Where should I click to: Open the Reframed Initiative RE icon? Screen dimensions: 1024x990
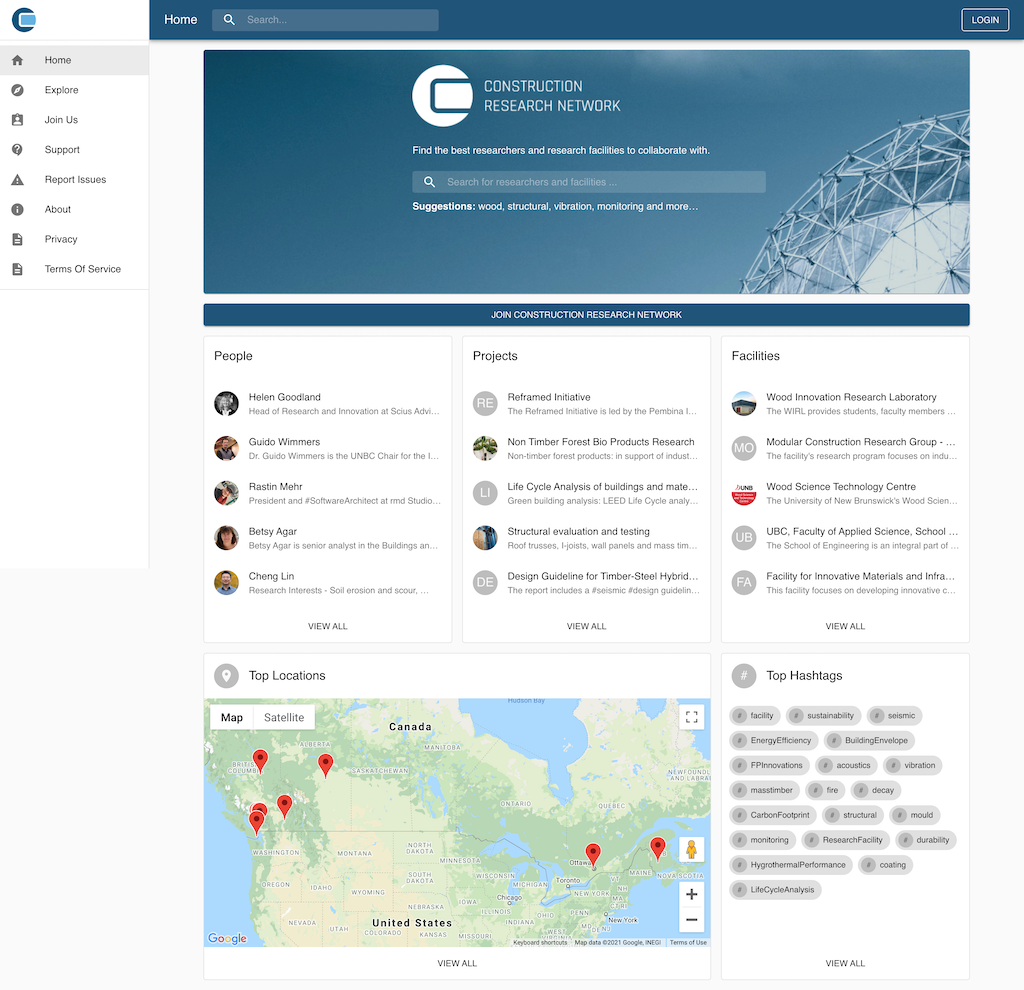click(485, 404)
